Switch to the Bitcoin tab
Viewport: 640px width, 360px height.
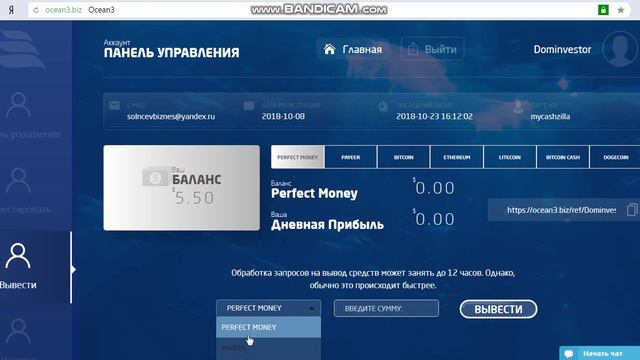[x=404, y=157]
